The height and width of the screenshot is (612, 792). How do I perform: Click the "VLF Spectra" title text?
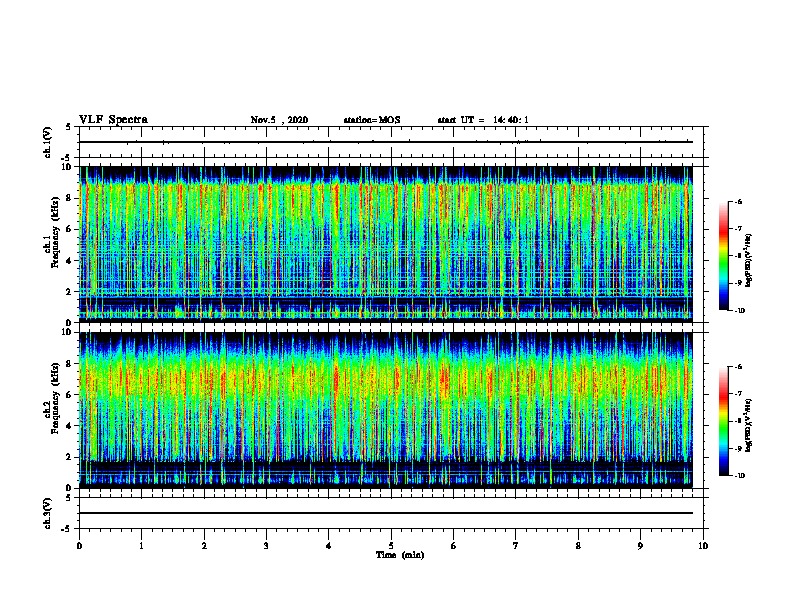pyautogui.click(x=113, y=120)
